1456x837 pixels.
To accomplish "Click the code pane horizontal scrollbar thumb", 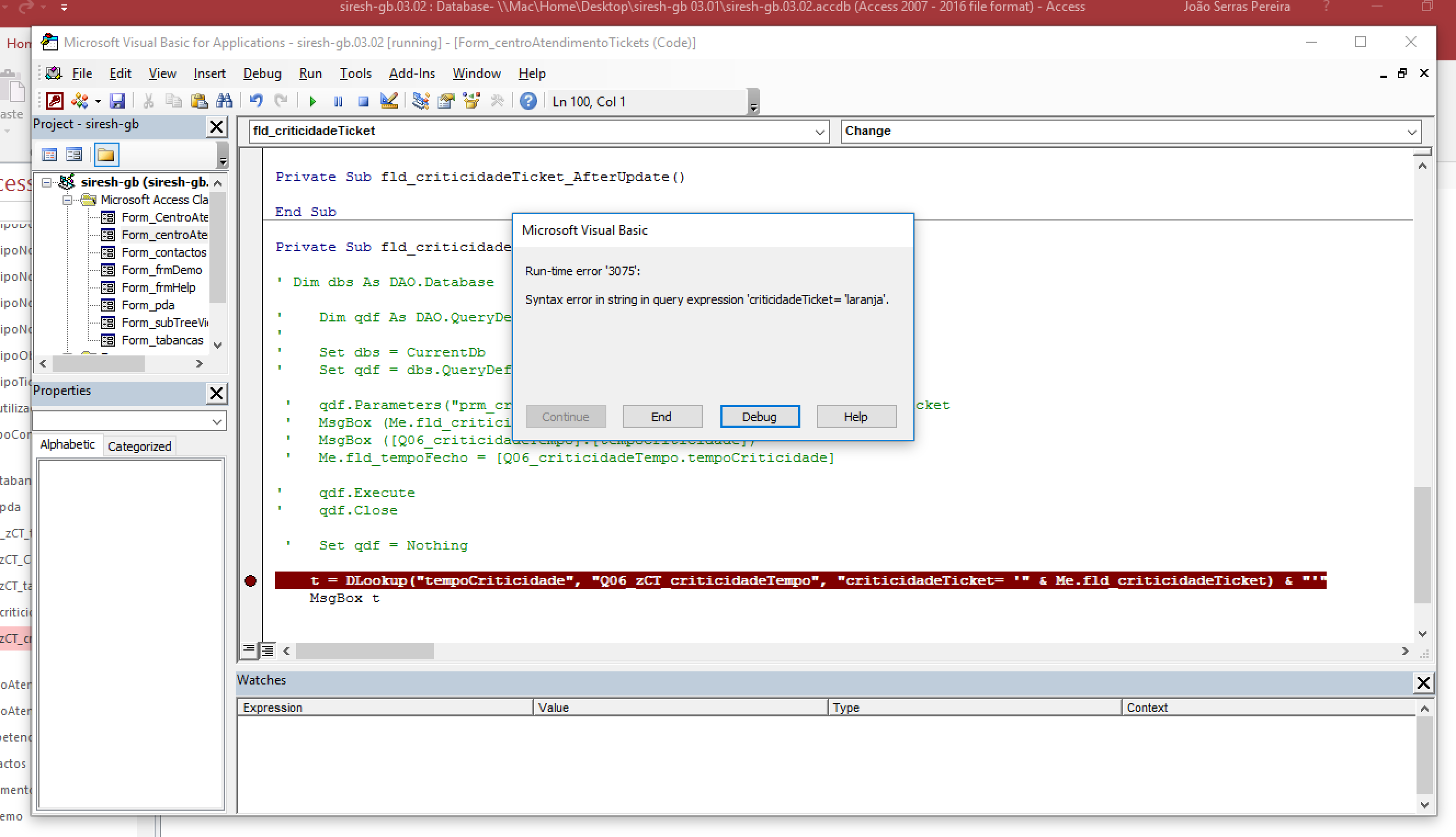I will click(x=365, y=651).
